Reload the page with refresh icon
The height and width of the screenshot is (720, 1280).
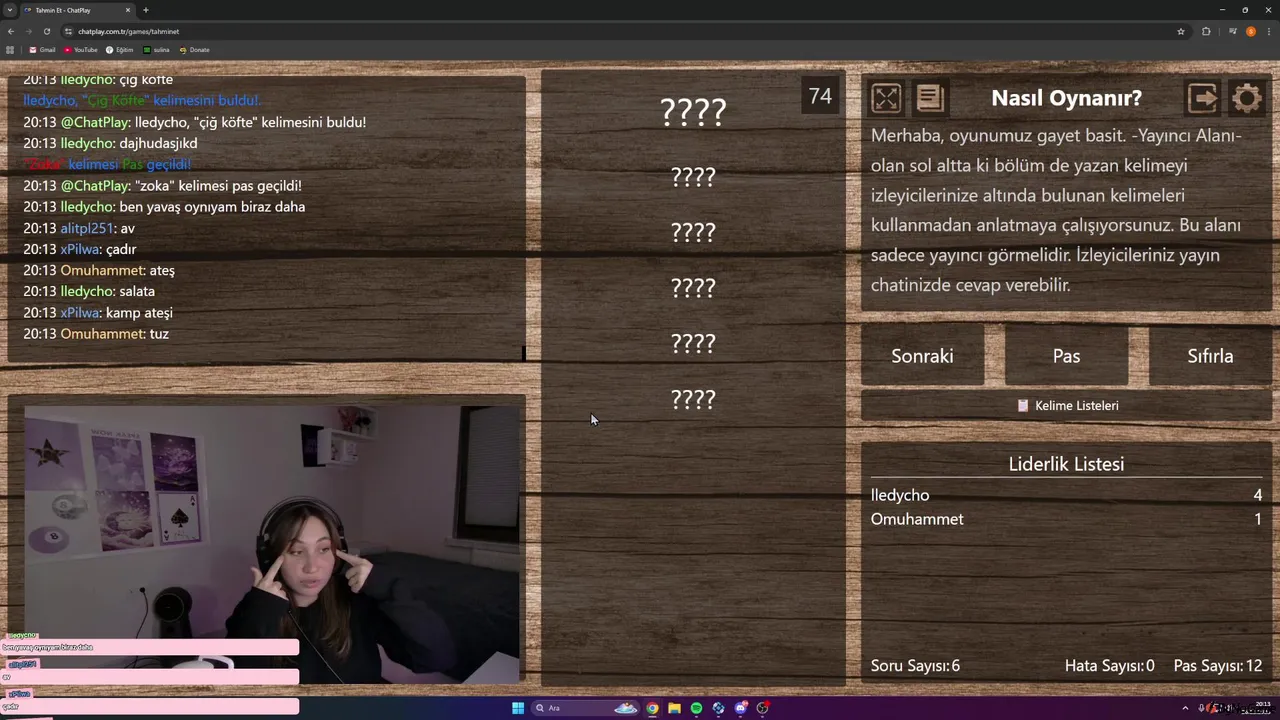tap(46, 31)
